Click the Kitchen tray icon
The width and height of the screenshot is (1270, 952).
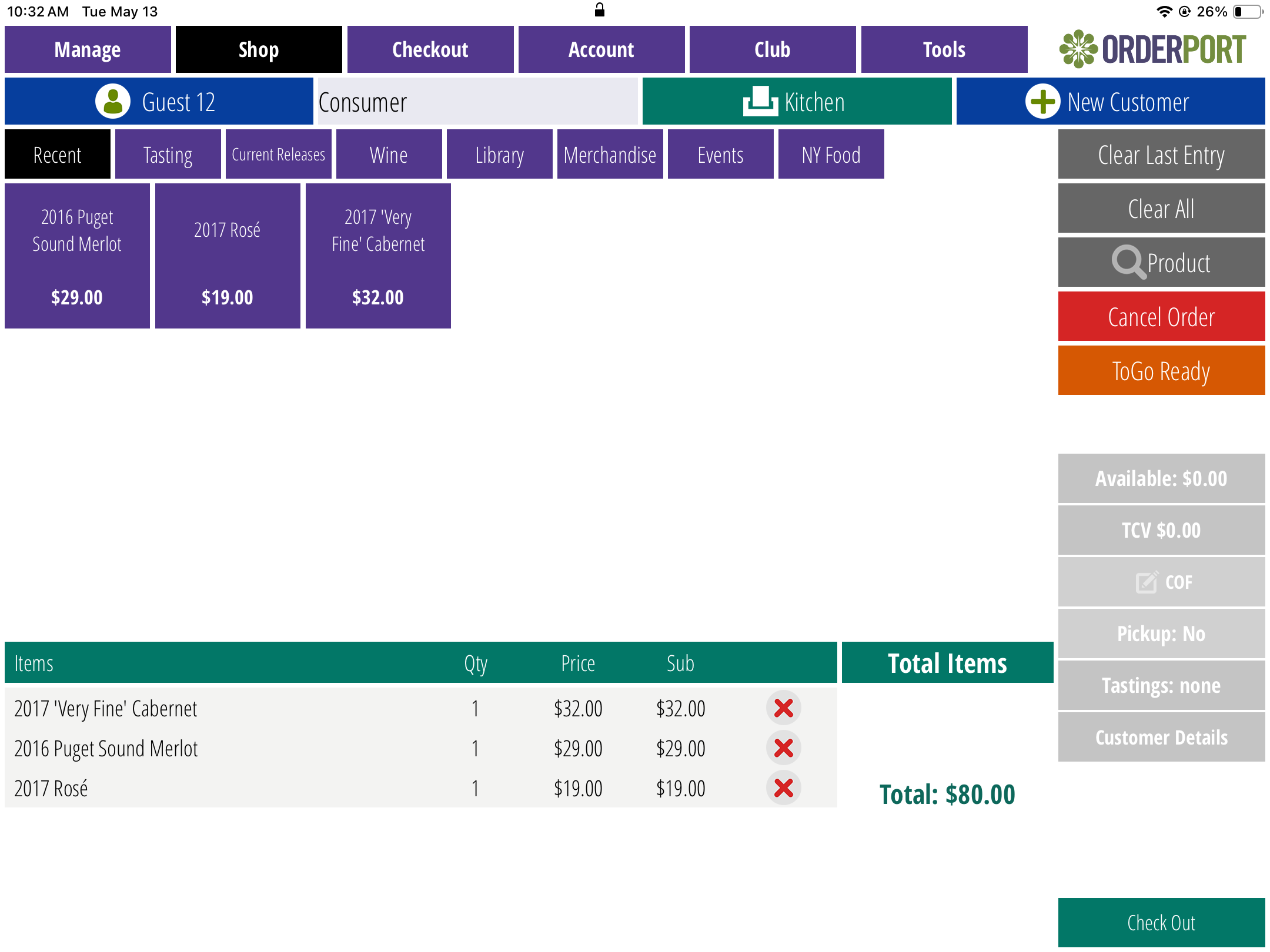pos(760,102)
